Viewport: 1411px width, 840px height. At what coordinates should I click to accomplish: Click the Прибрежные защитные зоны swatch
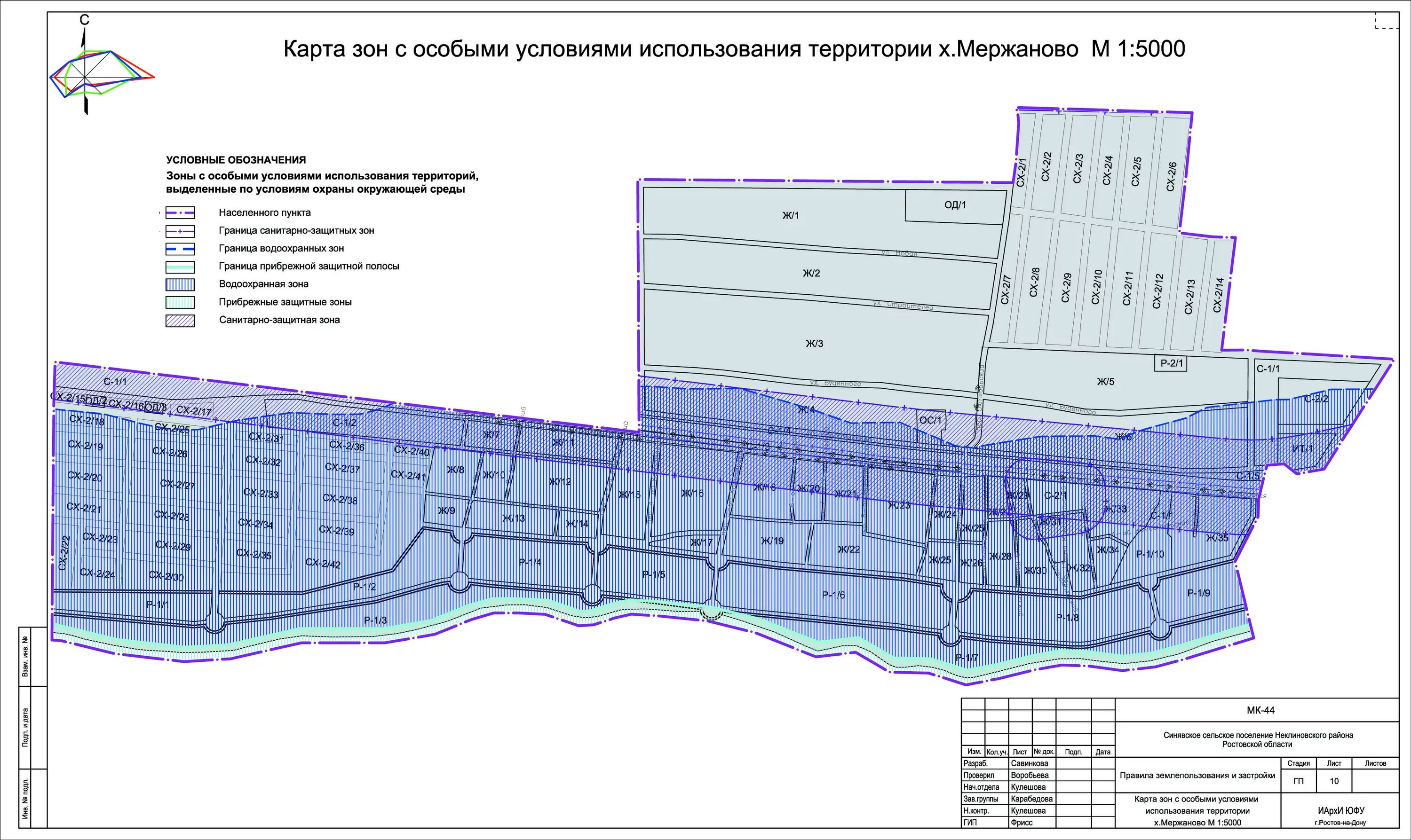tap(180, 302)
